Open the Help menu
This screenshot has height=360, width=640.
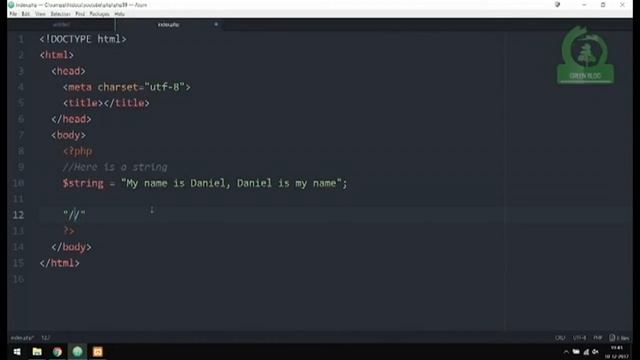coord(119,14)
